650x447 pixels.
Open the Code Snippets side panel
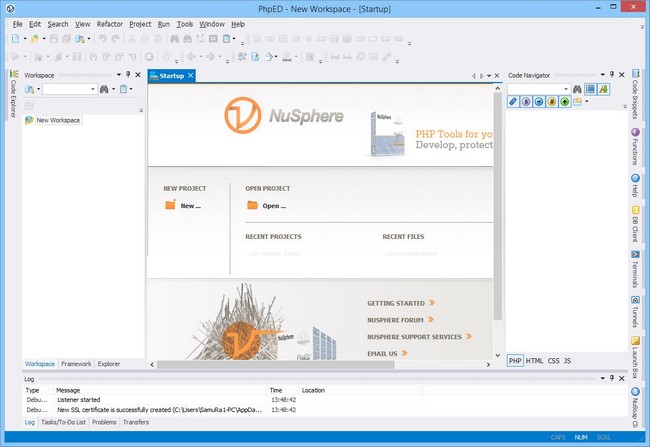click(635, 95)
